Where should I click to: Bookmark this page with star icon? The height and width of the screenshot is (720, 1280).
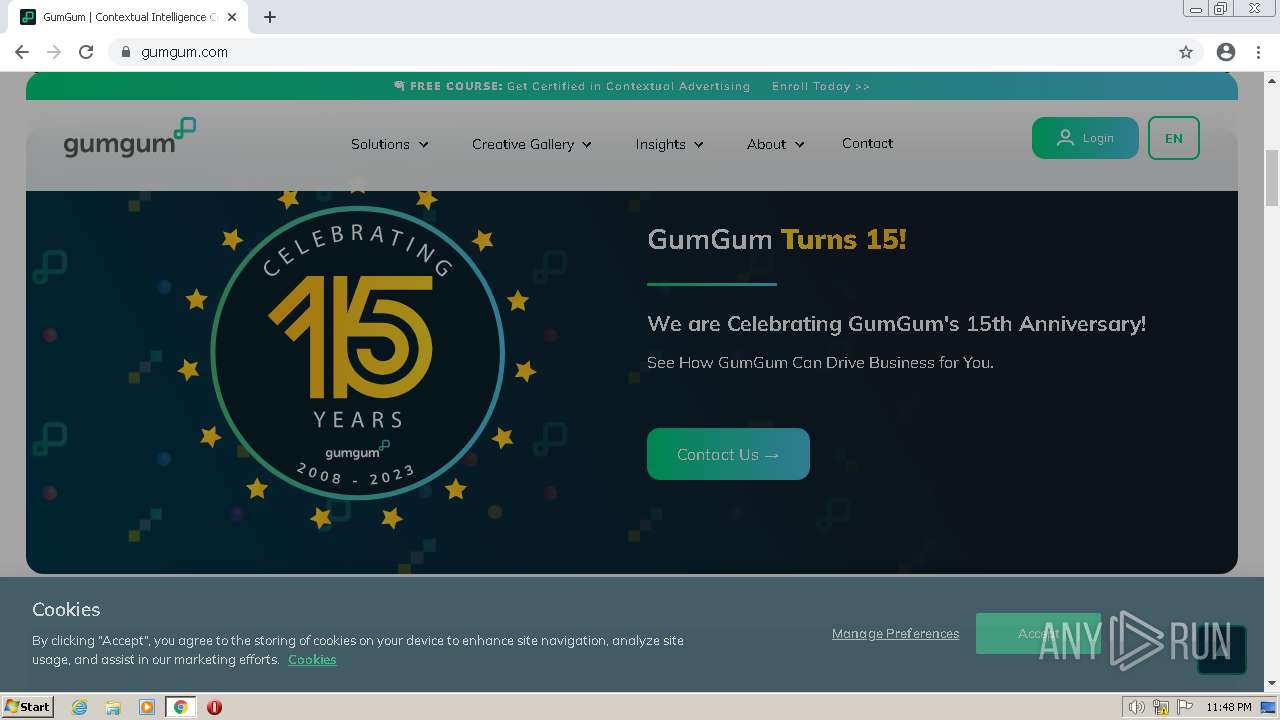pos(1186,52)
